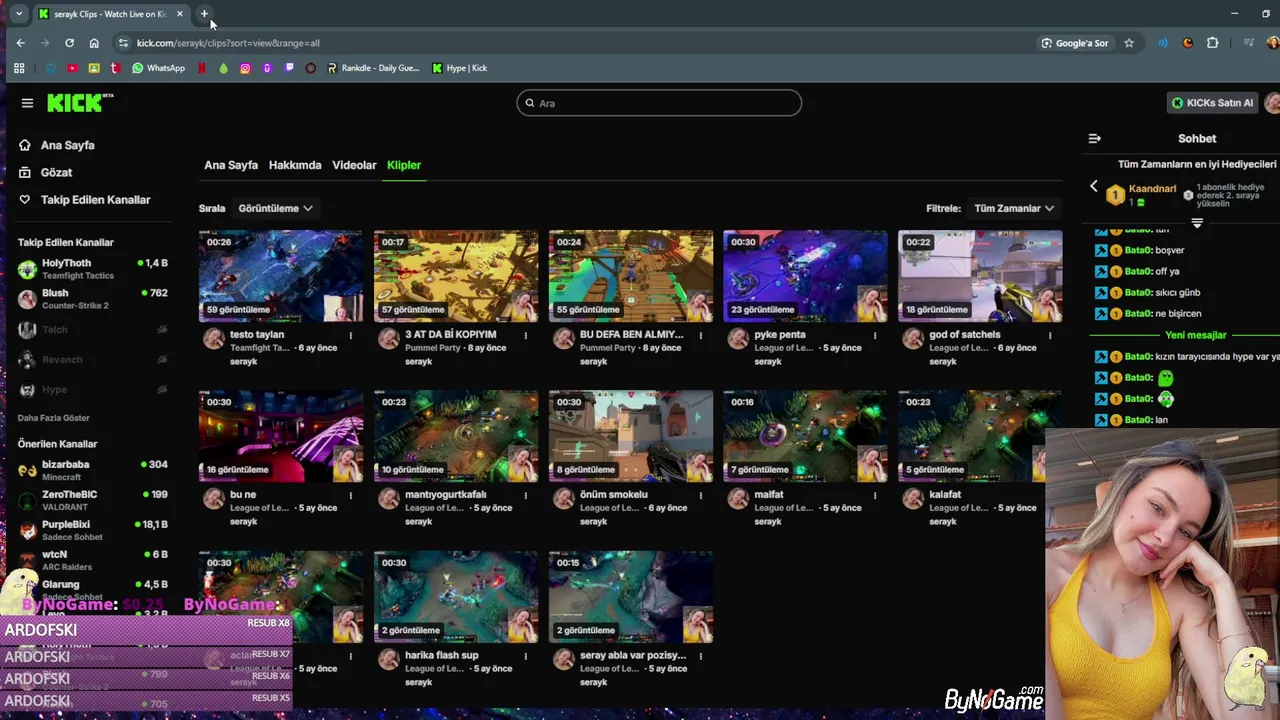Open the options menu for malfat clip
Screen dimensions: 1280x720
pos(875,495)
